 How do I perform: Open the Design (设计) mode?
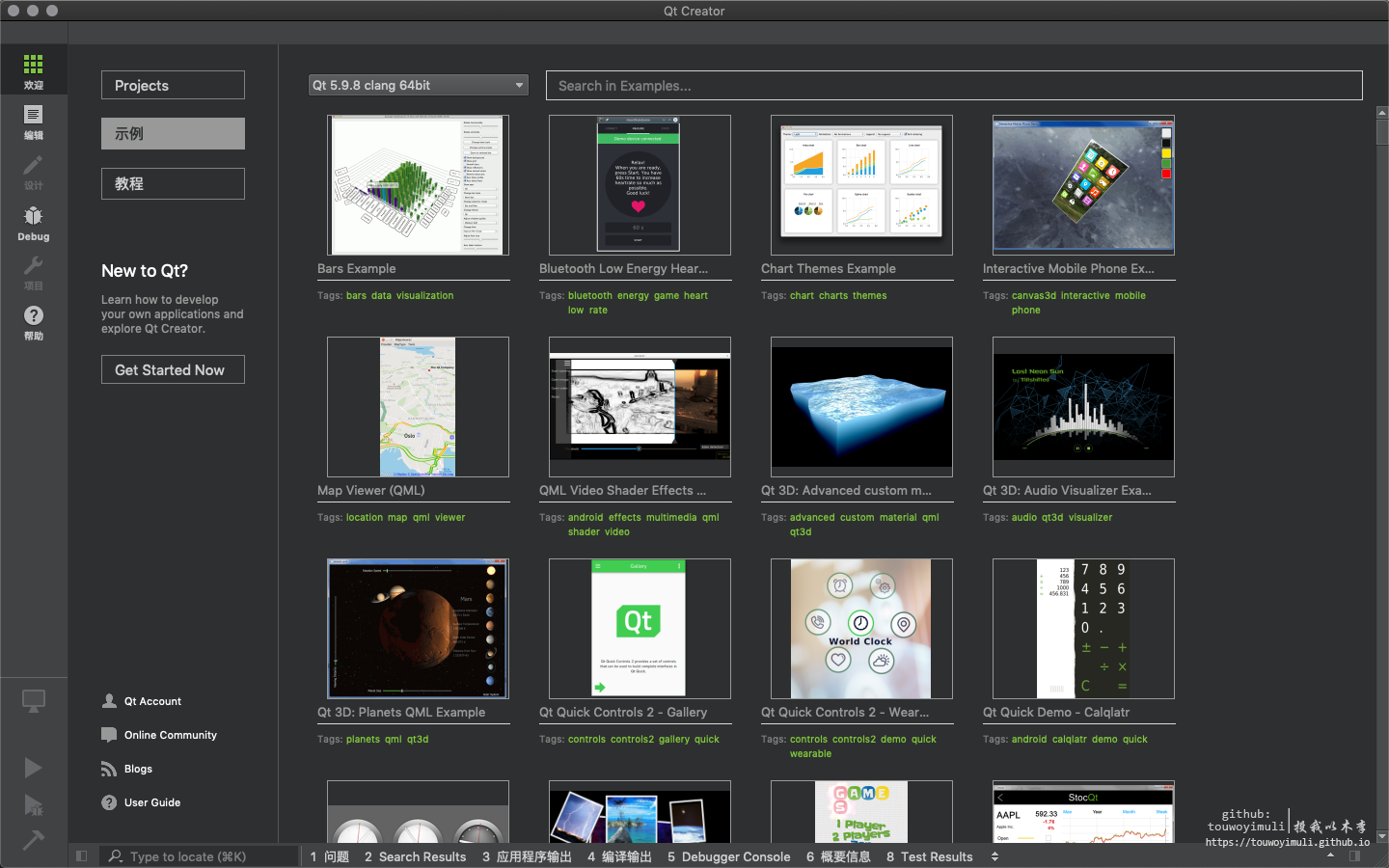tap(34, 171)
